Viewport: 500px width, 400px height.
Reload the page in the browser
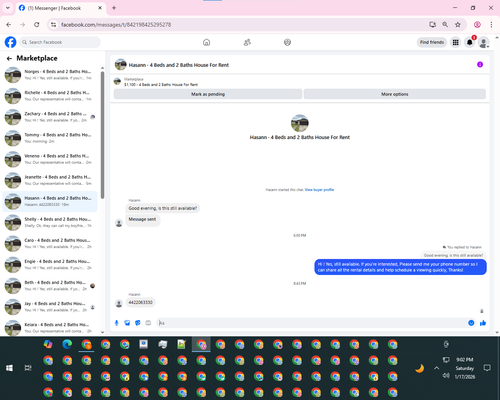coord(37,24)
